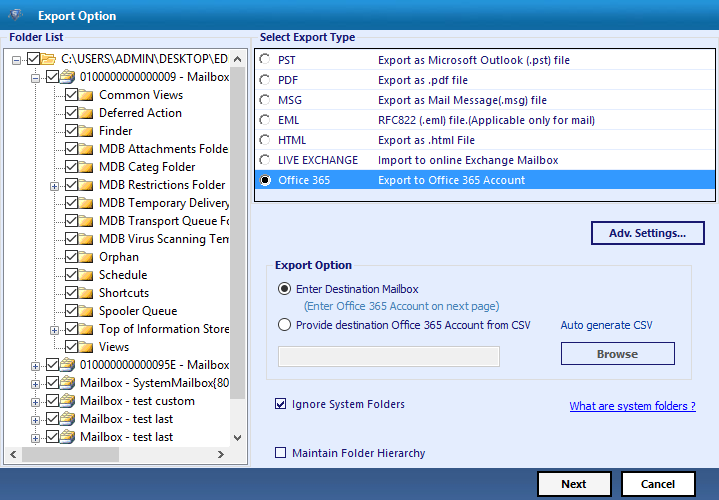Select the PDF export type radio
The image size is (719, 500).
click(x=265, y=80)
